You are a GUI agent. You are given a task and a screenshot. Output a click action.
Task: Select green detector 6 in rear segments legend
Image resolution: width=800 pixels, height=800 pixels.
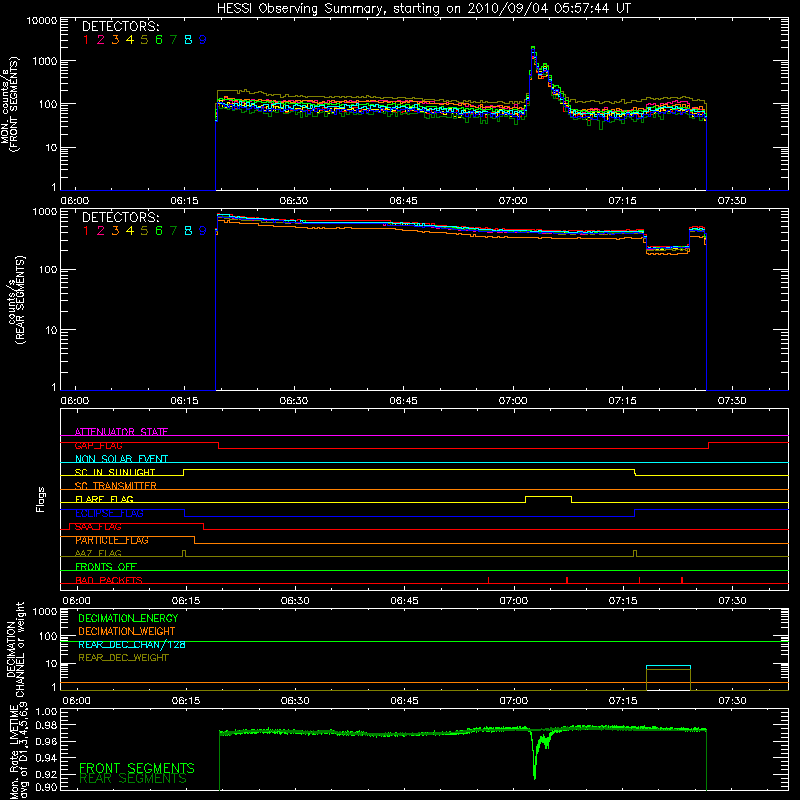point(159,231)
